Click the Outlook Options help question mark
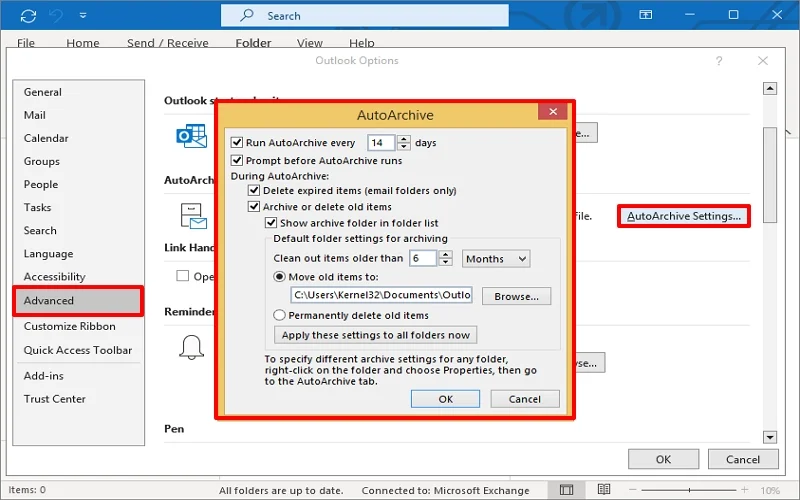This screenshot has height=500, width=800. tap(718, 61)
